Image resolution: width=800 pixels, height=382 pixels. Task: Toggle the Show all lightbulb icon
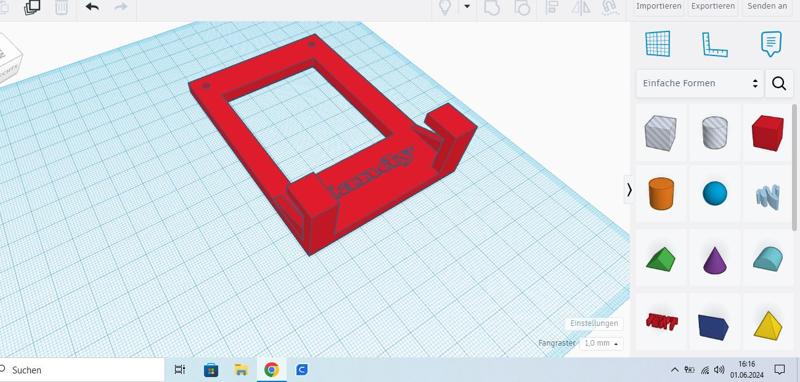point(445,7)
